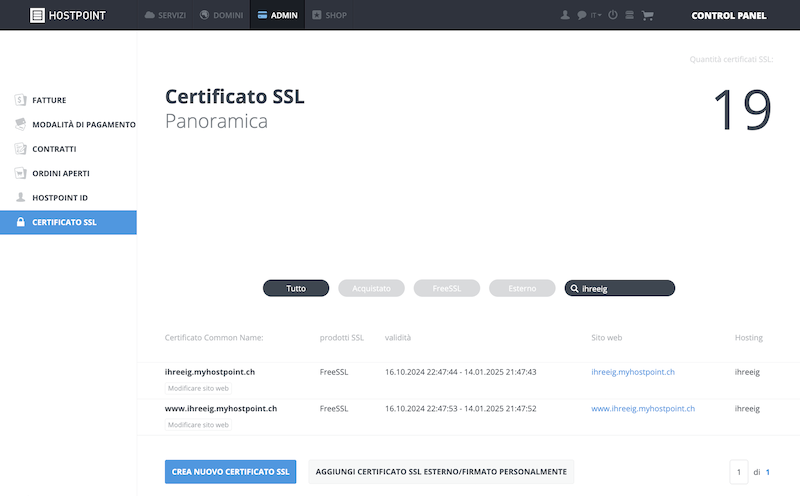Click the Certificato SSL padlock icon
The height and width of the screenshot is (496, 800).
(20, 221)
